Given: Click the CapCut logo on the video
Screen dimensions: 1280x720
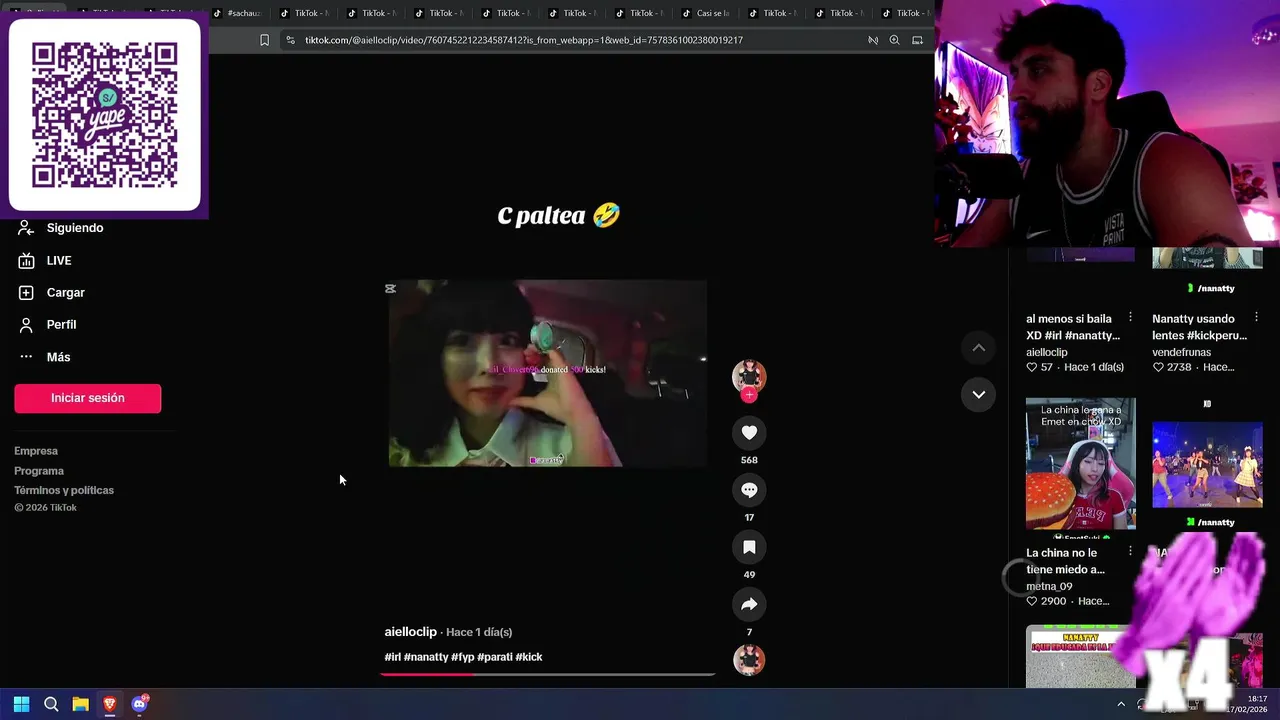Looking at the screenshot, I should pyautogui.click(x=390, y=288).
